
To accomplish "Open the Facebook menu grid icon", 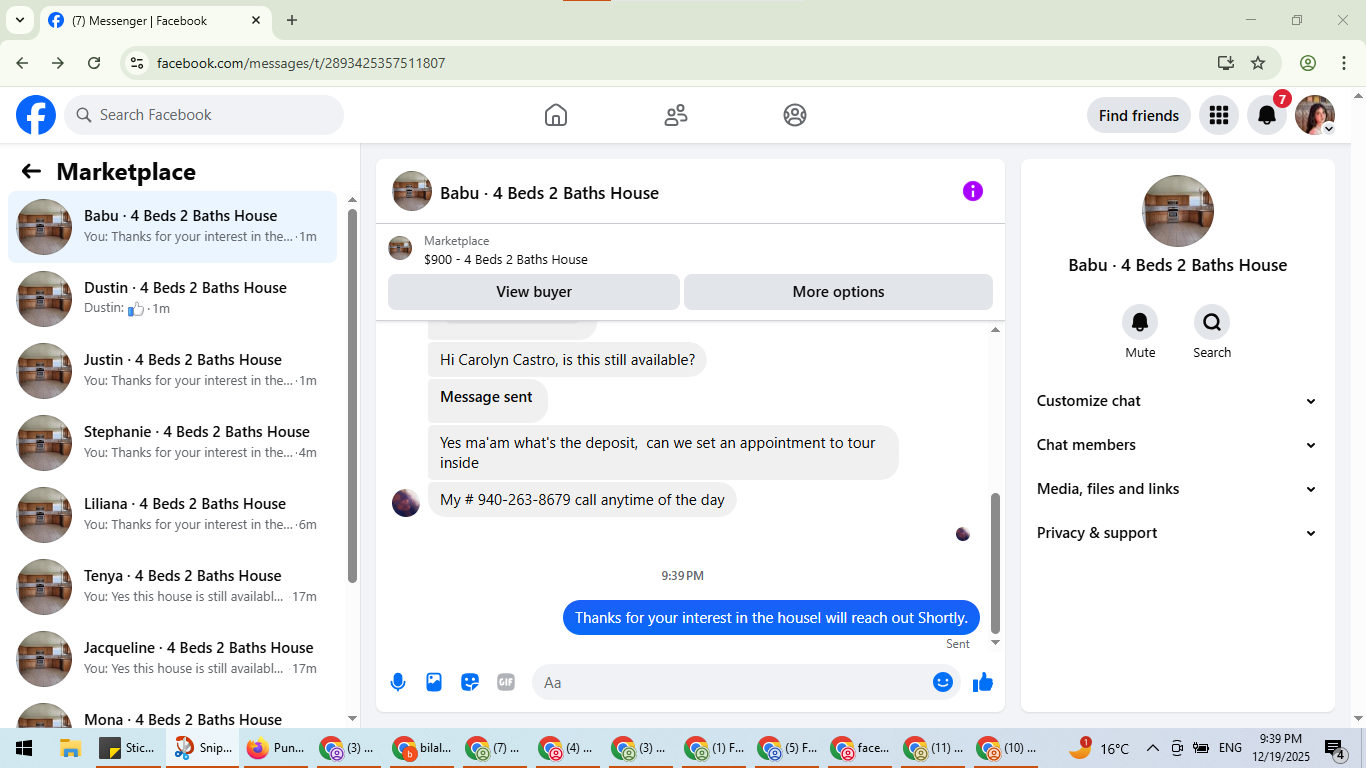I will point(1218,115).
